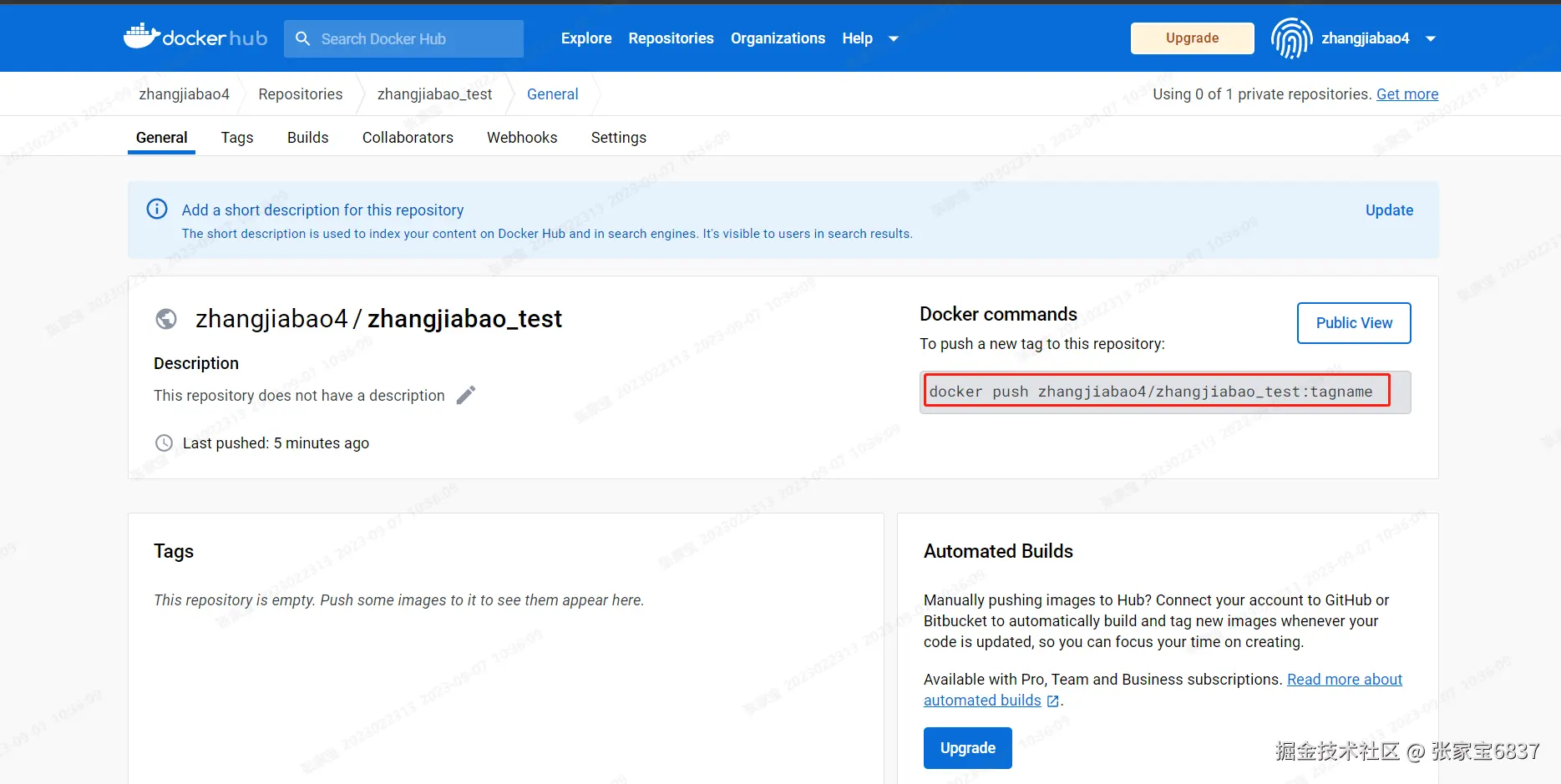This screenshot has height=784, width=1561.
Task: Open the Collaborators tab
Action: tap(408, 138)
